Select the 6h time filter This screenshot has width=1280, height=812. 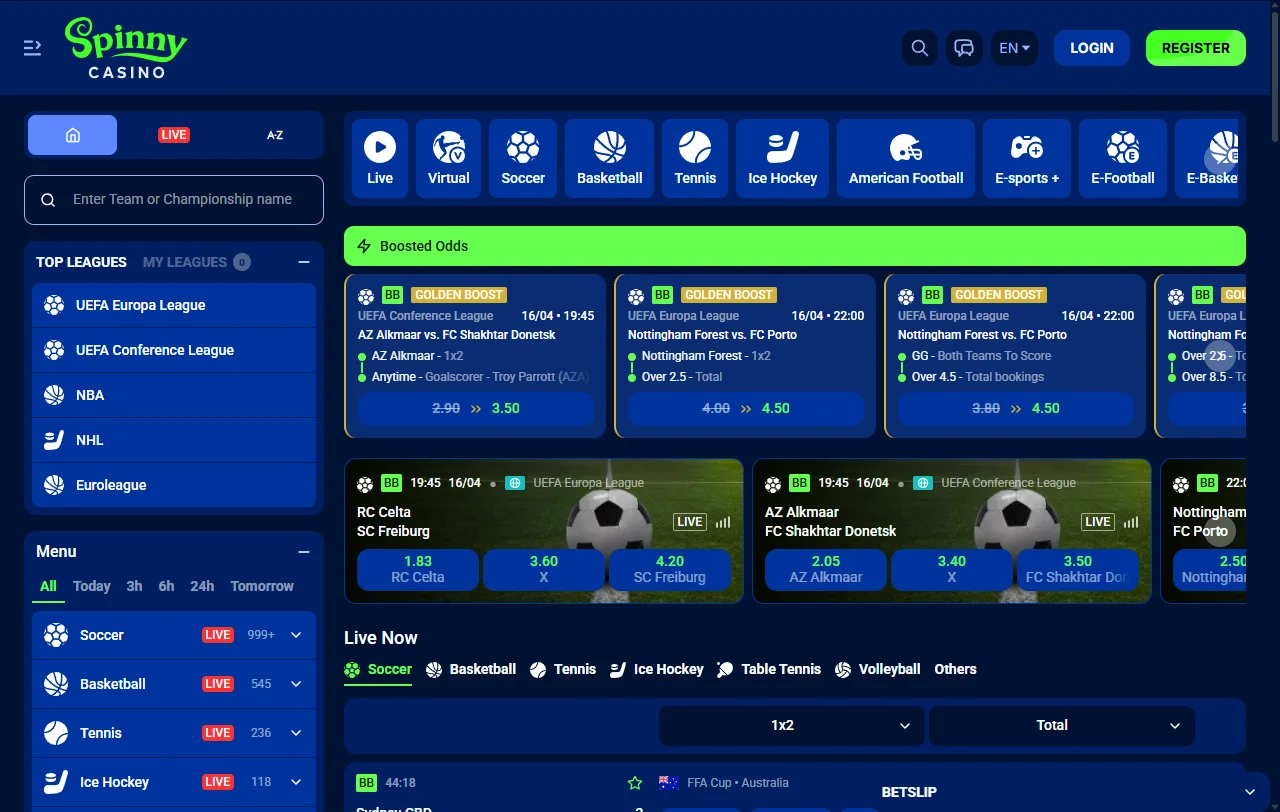pyautogui.click(x=166, y=586)
